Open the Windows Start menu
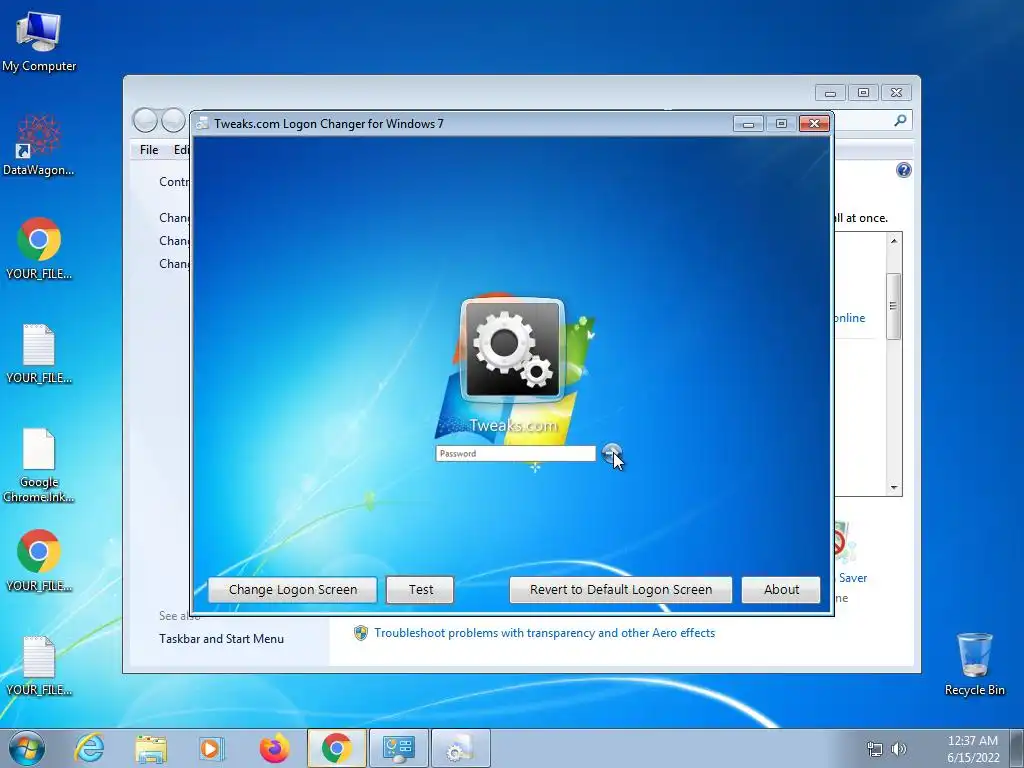1024x768 pixels. pyautogui.click(x=27, y=748)
